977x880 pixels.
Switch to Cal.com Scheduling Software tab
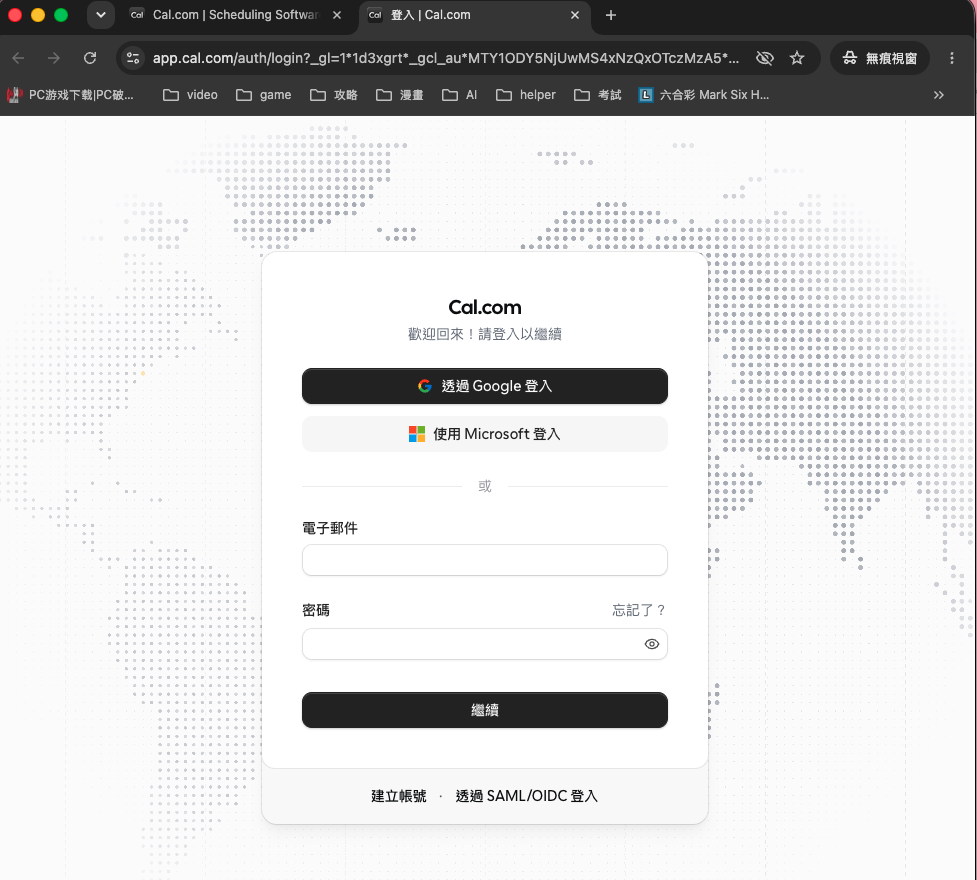click(x=234, y=15)
